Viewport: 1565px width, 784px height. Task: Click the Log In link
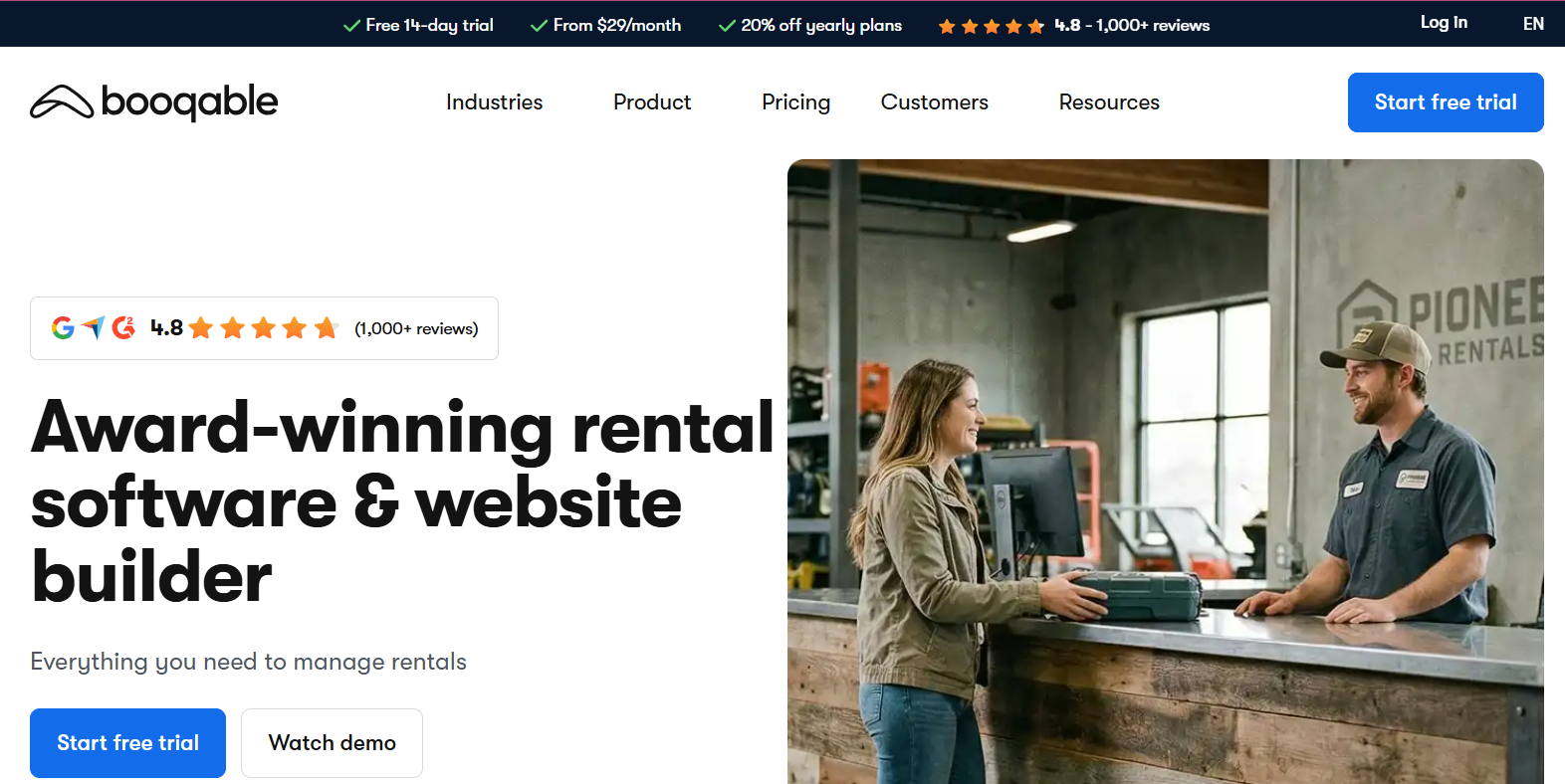(x=1444, y=23)
